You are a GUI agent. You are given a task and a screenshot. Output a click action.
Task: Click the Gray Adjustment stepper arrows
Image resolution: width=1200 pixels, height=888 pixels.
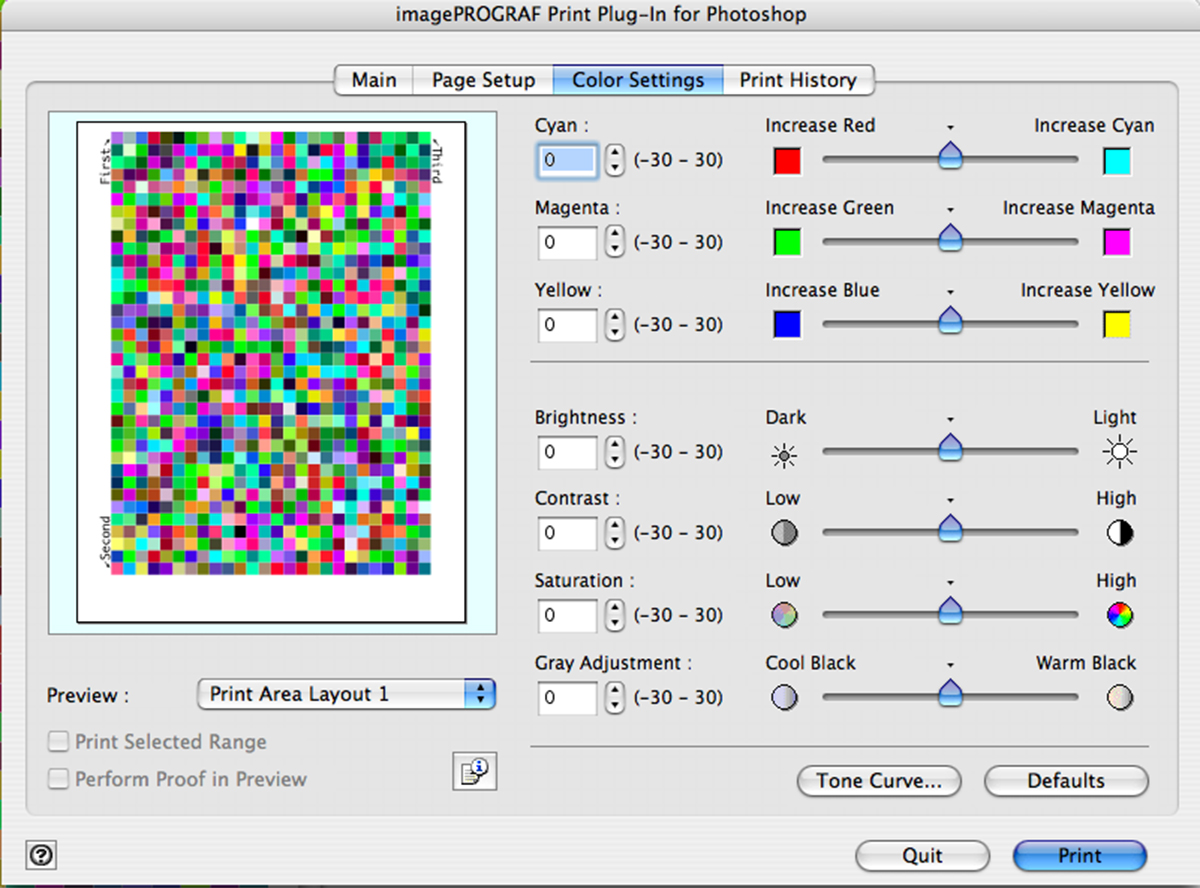click(615, 697)
